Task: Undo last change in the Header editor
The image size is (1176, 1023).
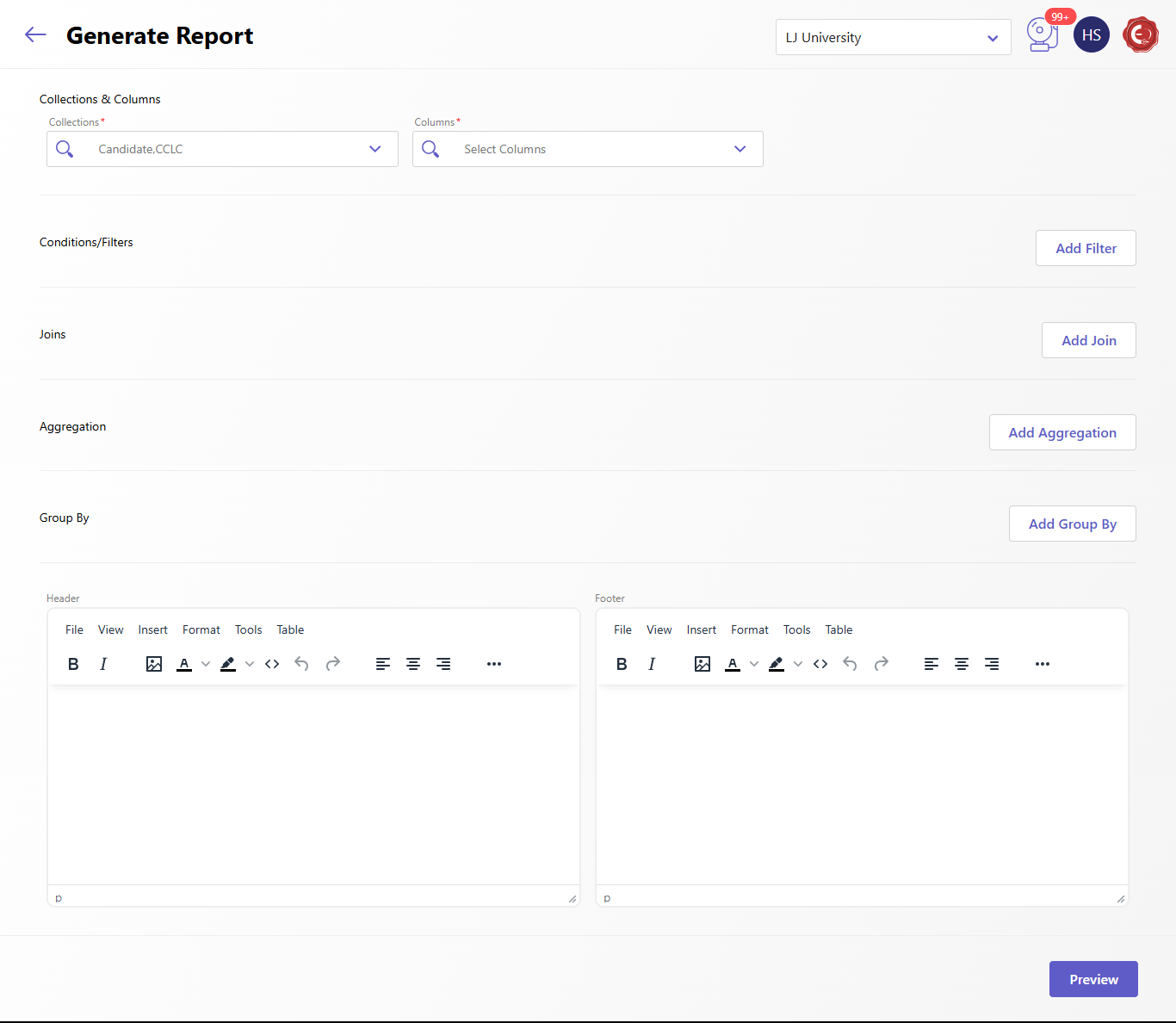Action: 301,664
